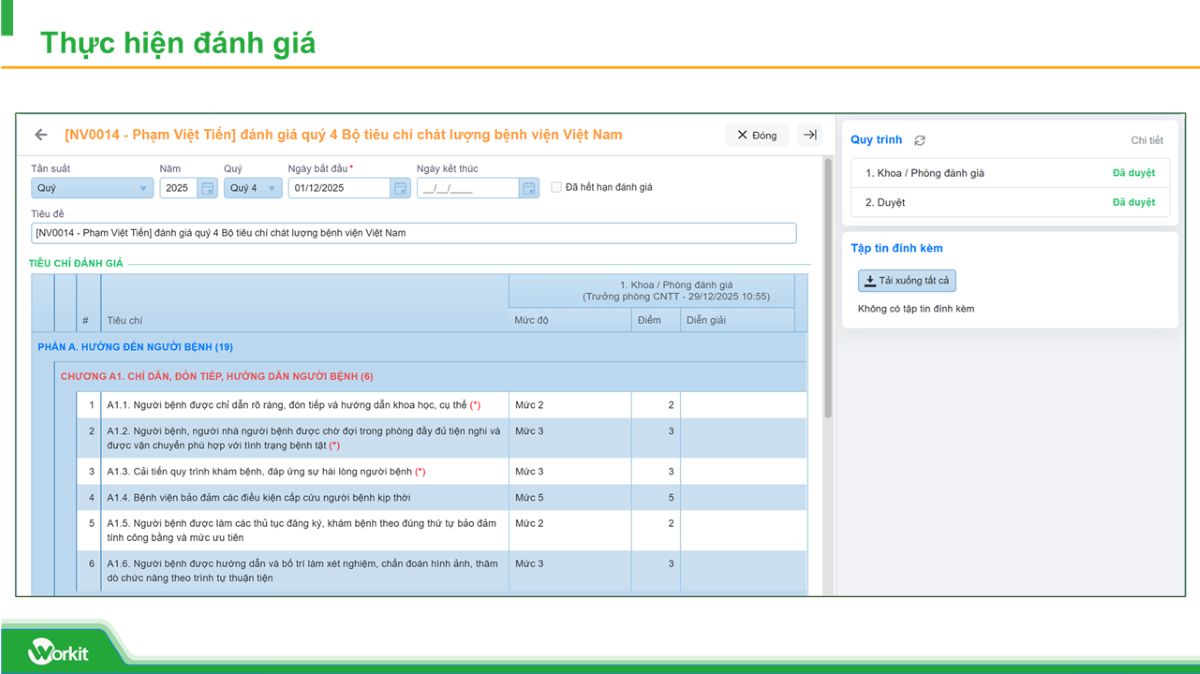This screenshot has width=1200, height=674.
Task: Click the collapse panel arrow icon
Action: (x=810, y=135)
